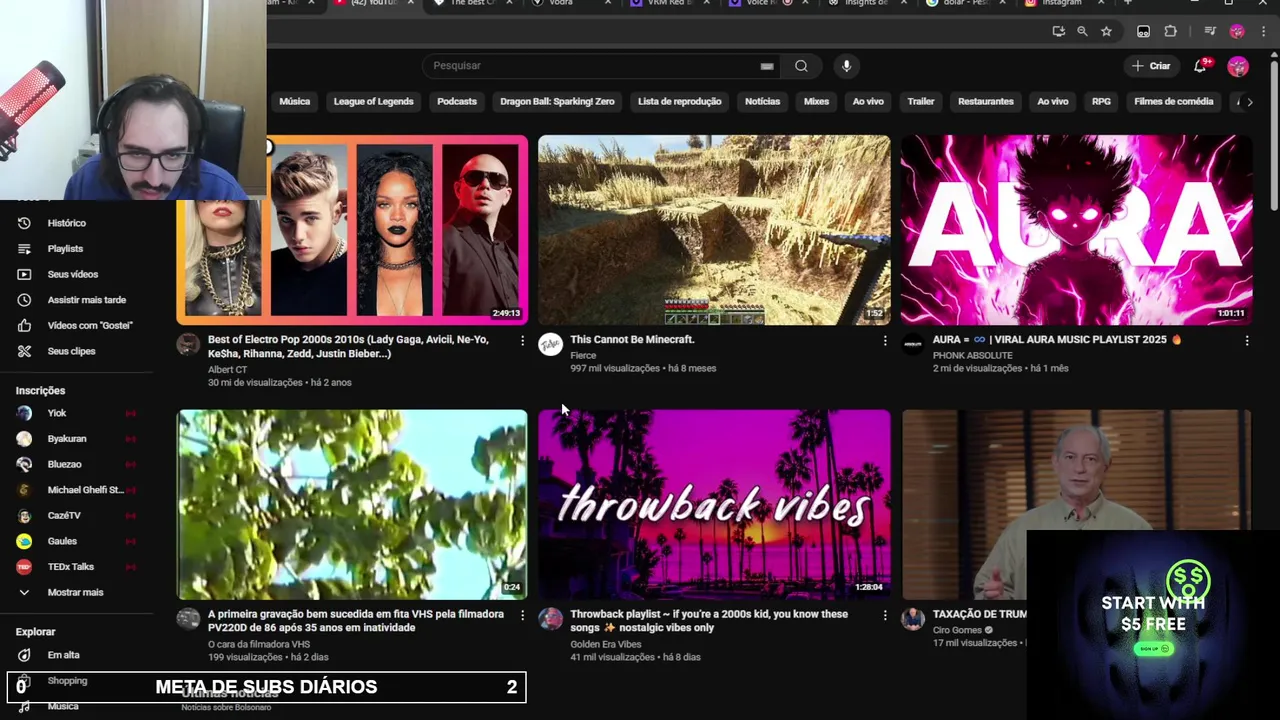Select the RPG filter chip

(x=1101, y=102)
